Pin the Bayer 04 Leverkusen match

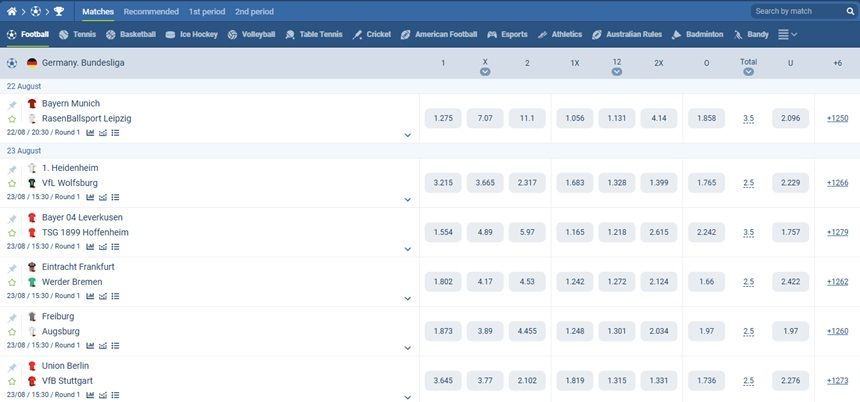pyautogui.click(x=12, y=218)
